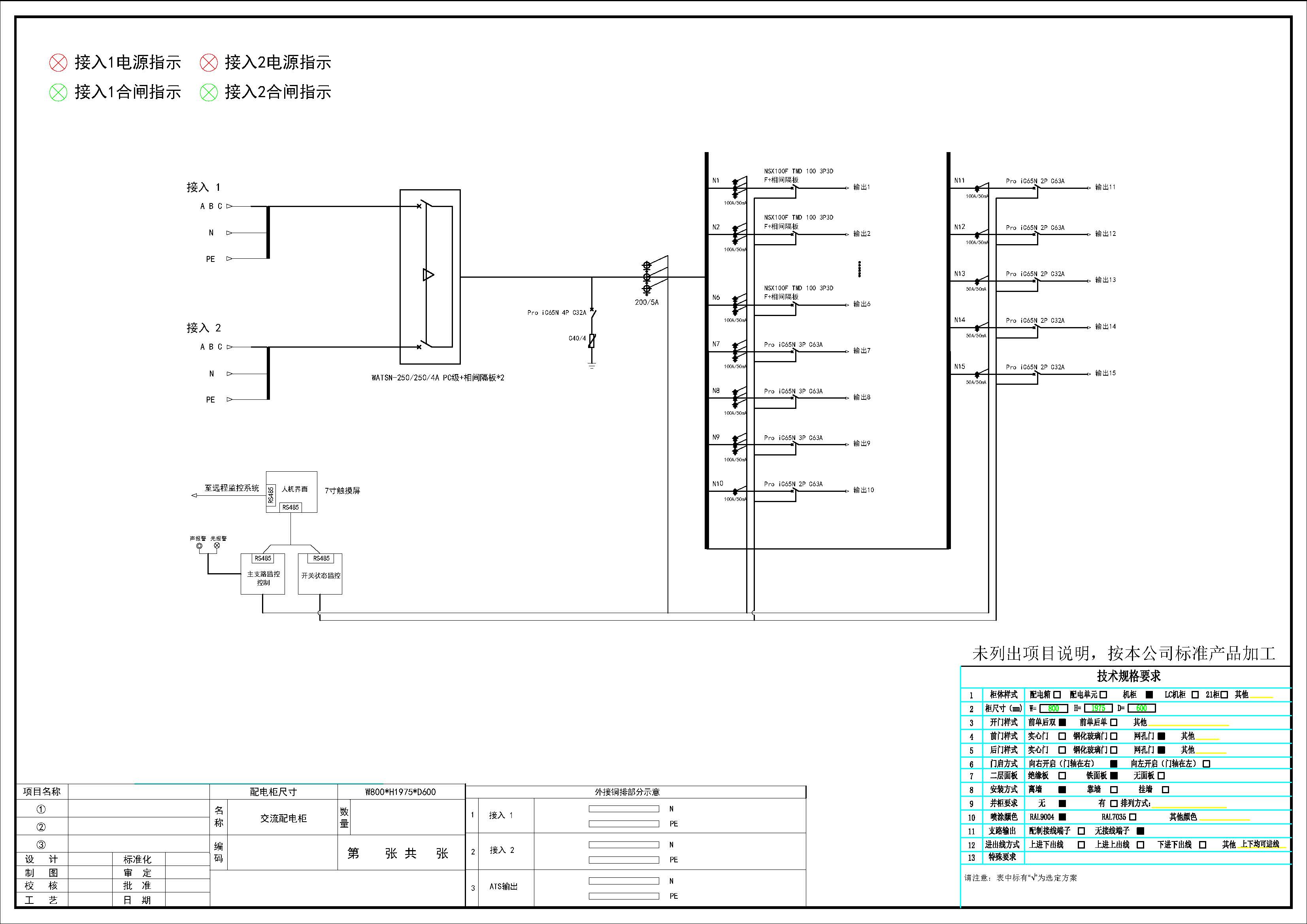Click the 光报警 lamp symbol
1307x924 pixels.
[x=216, y=546]
